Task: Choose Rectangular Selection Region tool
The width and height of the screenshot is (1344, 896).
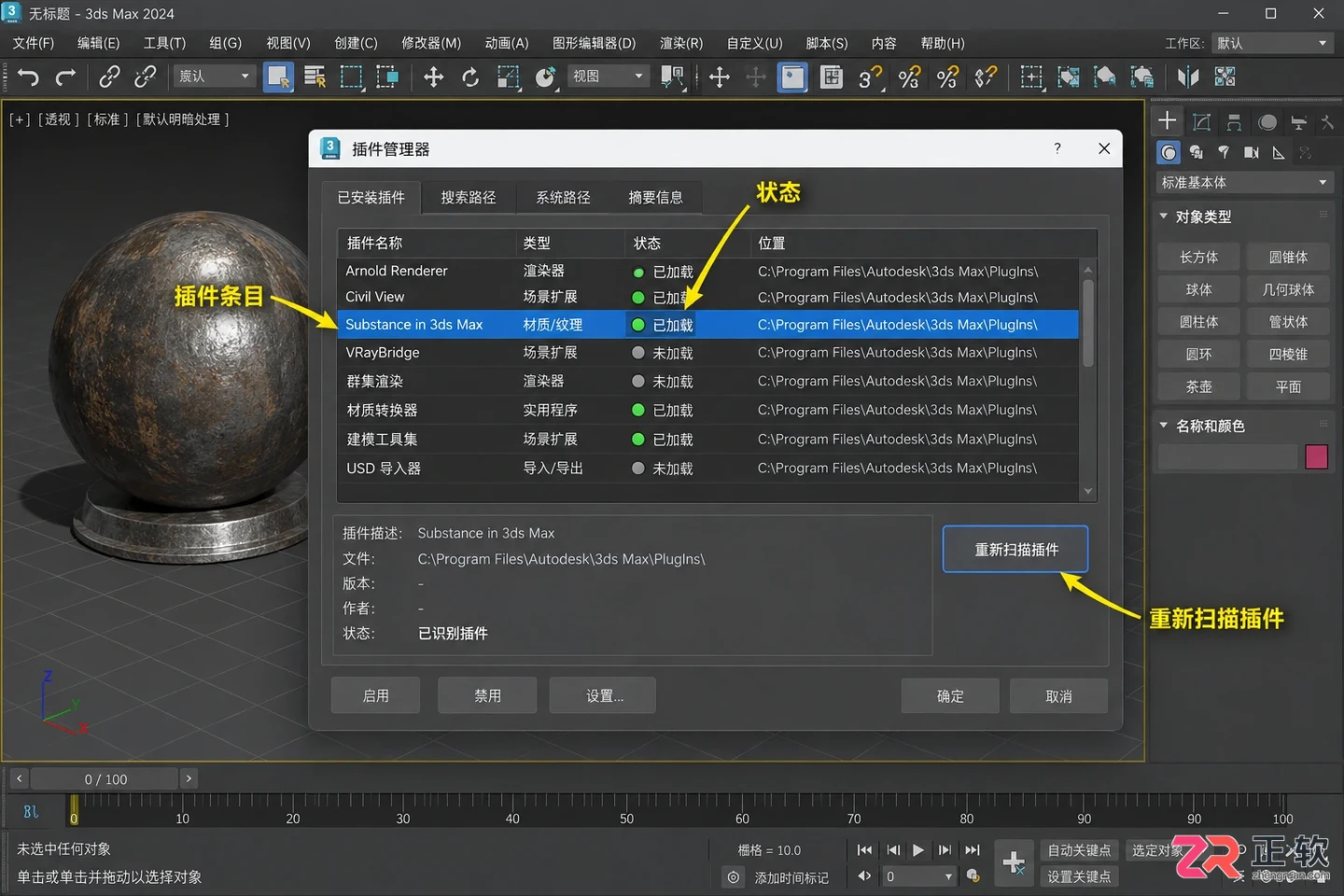Action: pos(351,77)
